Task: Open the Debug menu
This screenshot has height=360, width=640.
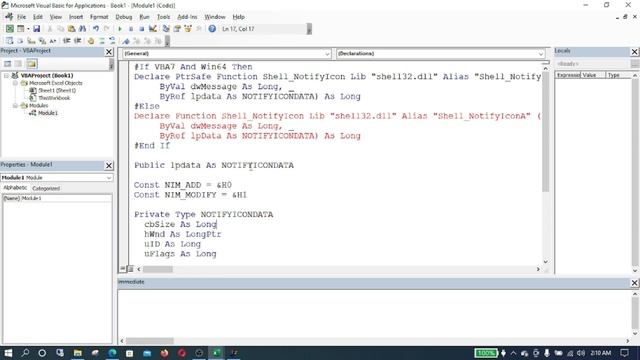Action: click(x=123, y=17)
